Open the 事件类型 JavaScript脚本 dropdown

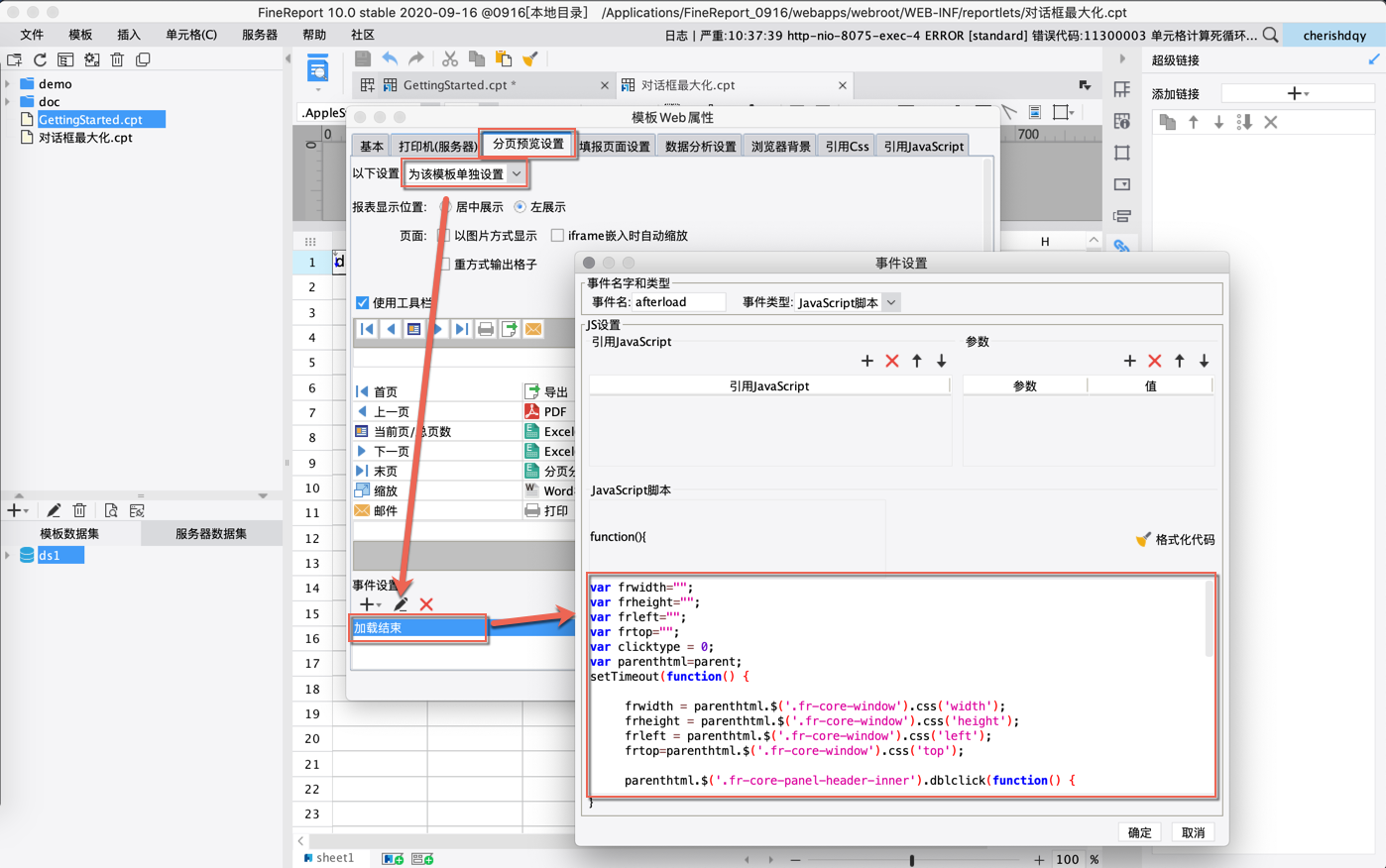(x=889, y=303)
